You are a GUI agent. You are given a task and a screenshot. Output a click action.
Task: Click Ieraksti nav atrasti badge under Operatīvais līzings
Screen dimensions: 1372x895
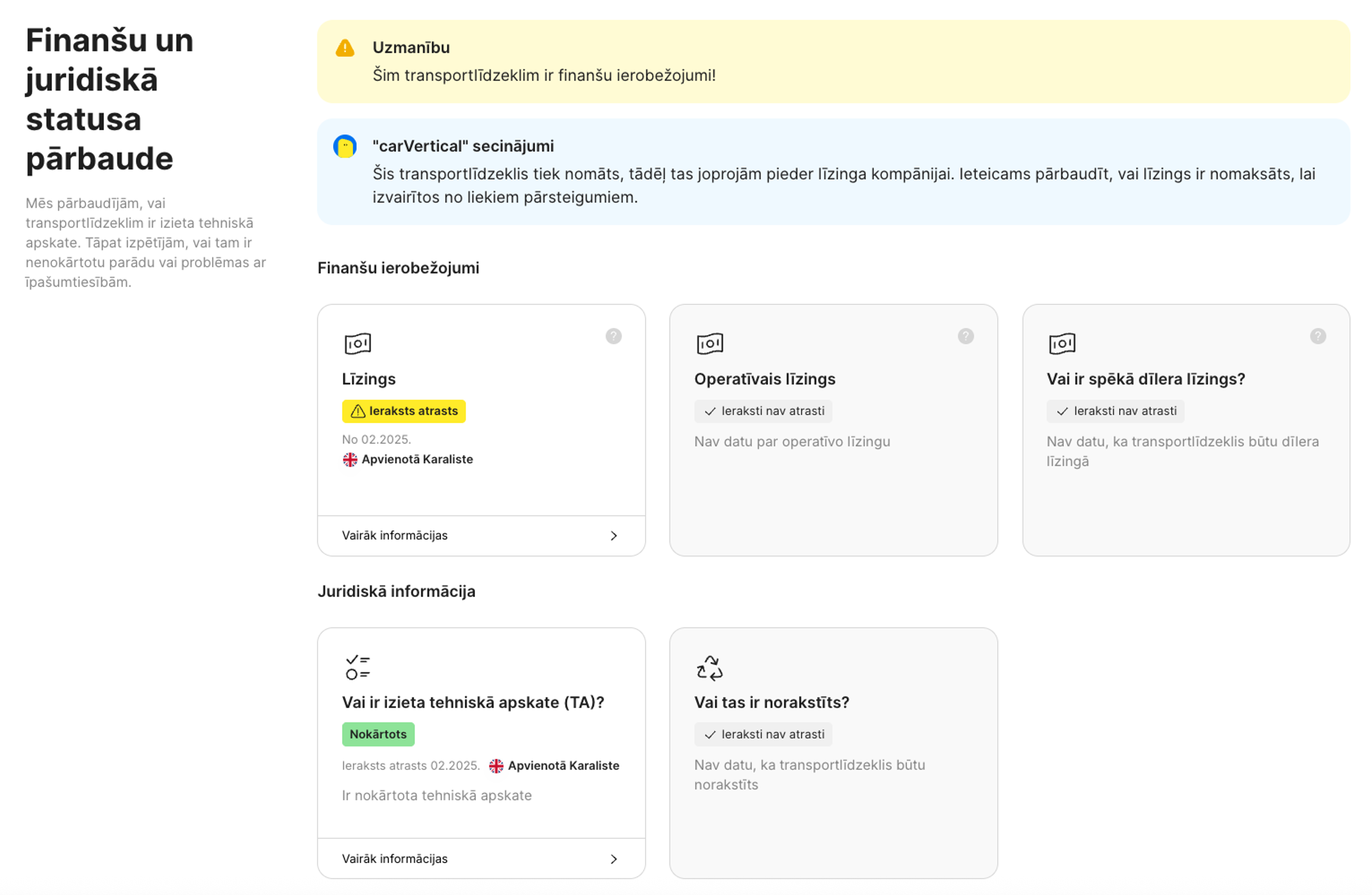[763, 411]
